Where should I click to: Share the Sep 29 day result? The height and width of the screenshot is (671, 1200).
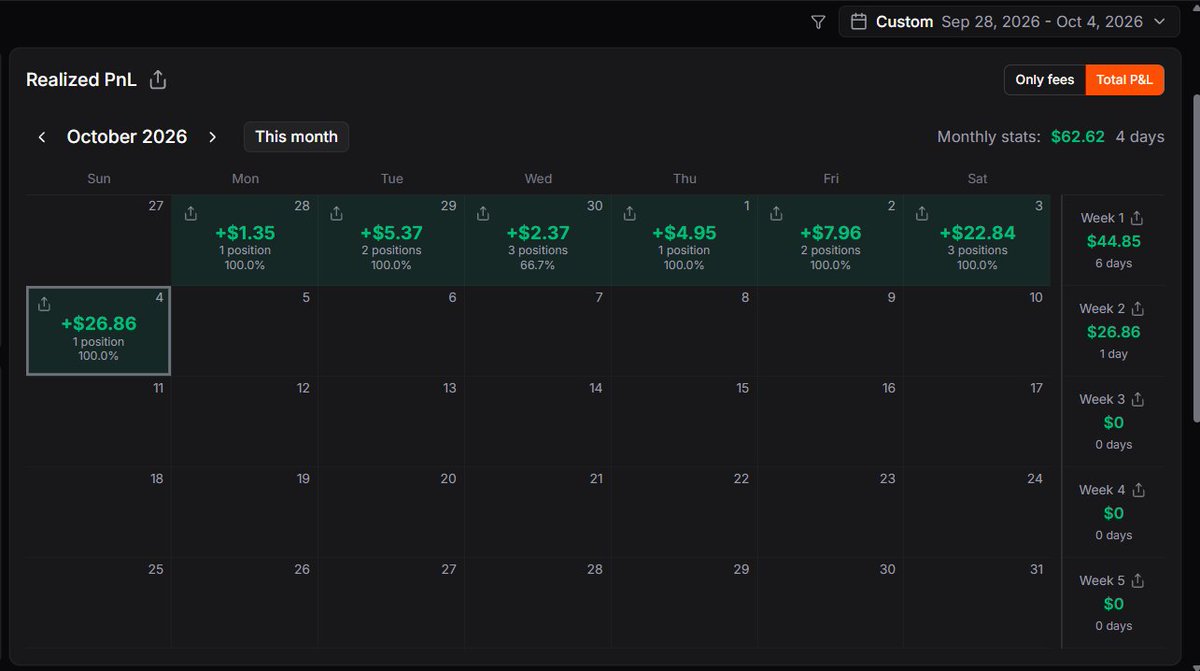(x=336, y=213)
